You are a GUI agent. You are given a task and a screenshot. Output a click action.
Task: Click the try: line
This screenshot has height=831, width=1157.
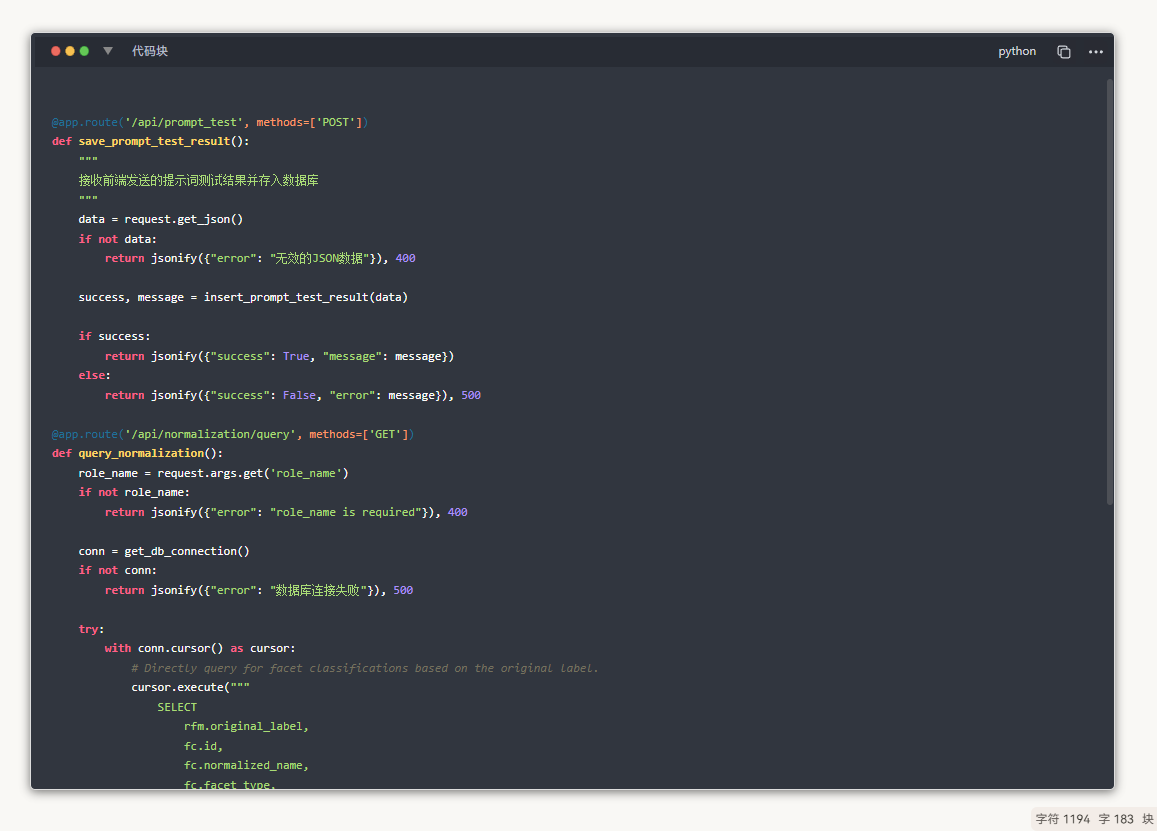[91, 629]
